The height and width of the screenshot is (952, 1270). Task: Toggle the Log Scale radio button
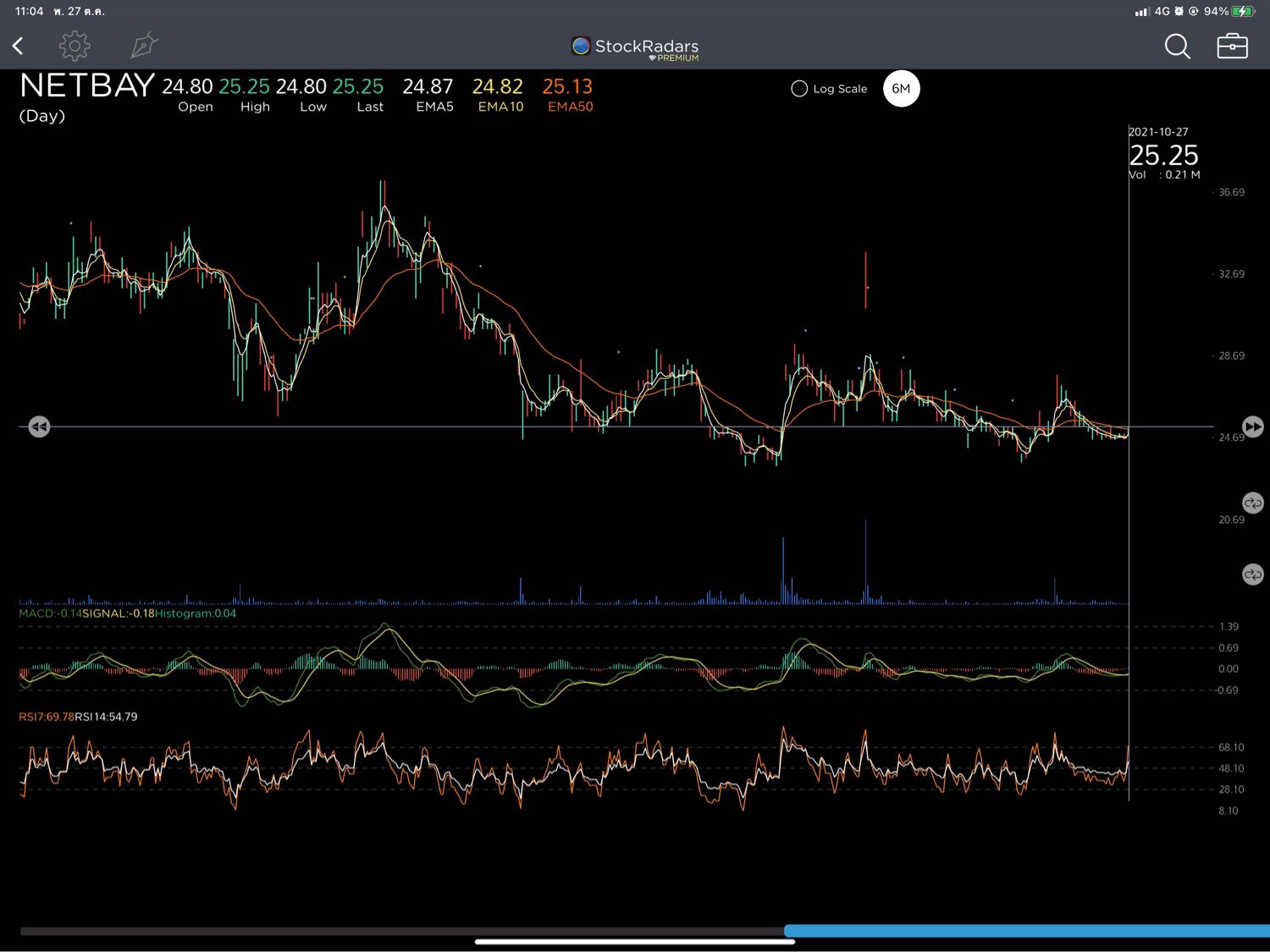click(798, 89)
